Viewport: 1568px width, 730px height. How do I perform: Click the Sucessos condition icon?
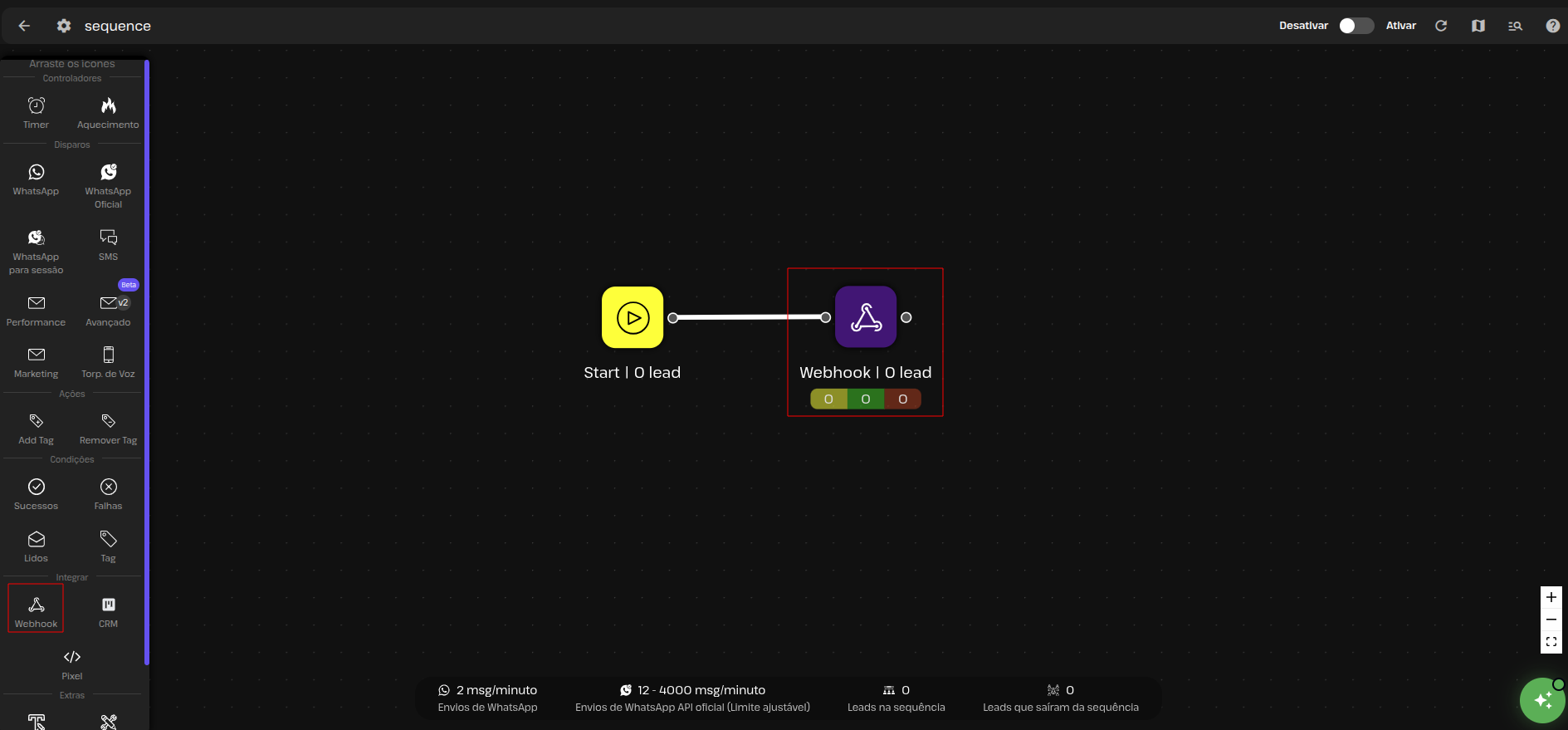coord(36,487)
